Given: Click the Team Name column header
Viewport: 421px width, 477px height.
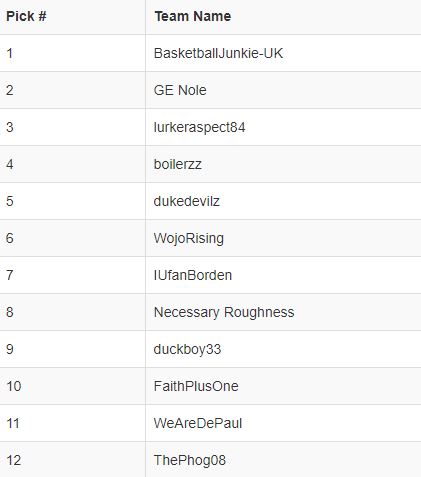Looking at the screenshot, I should 193,16.
